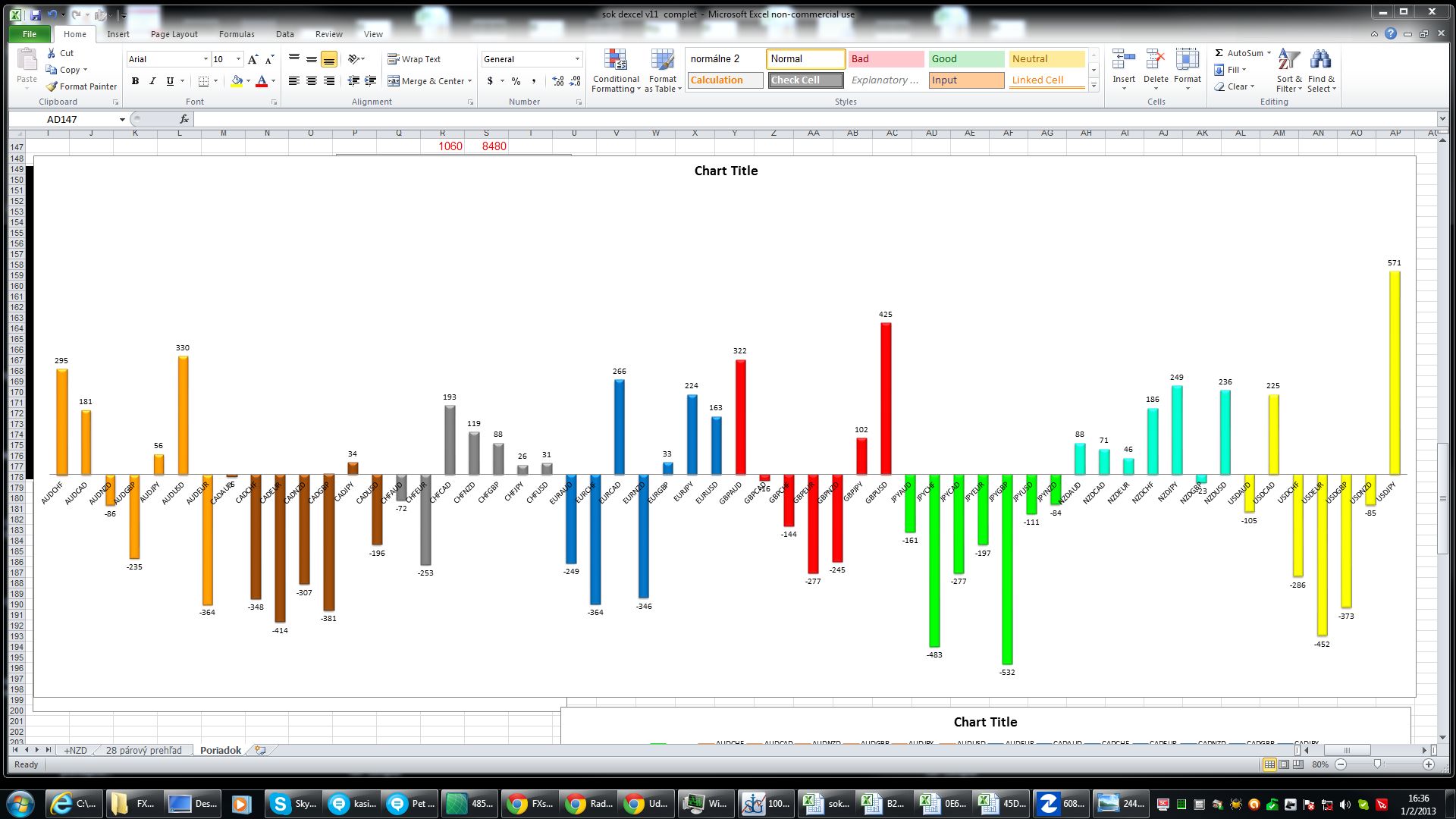Open the font size dropdown

(x=238, y=59)
